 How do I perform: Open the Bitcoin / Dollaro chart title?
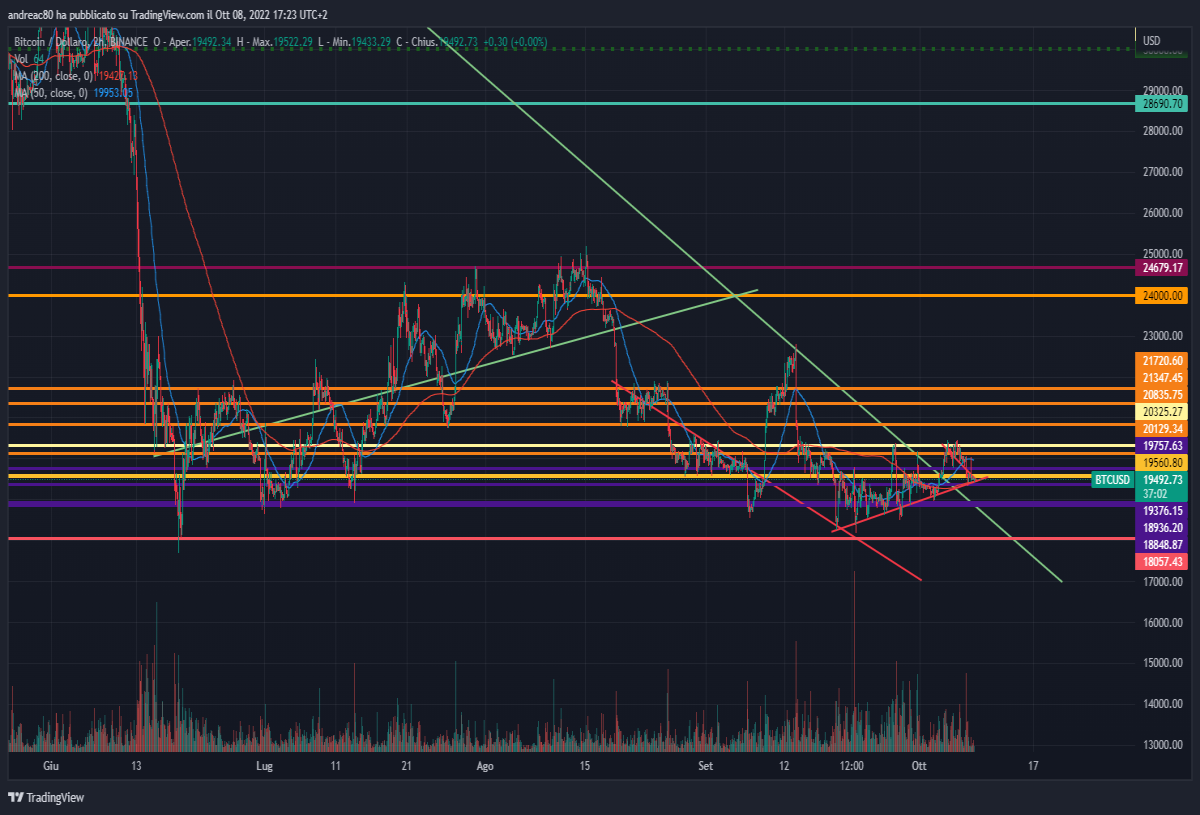coord(52,42)
